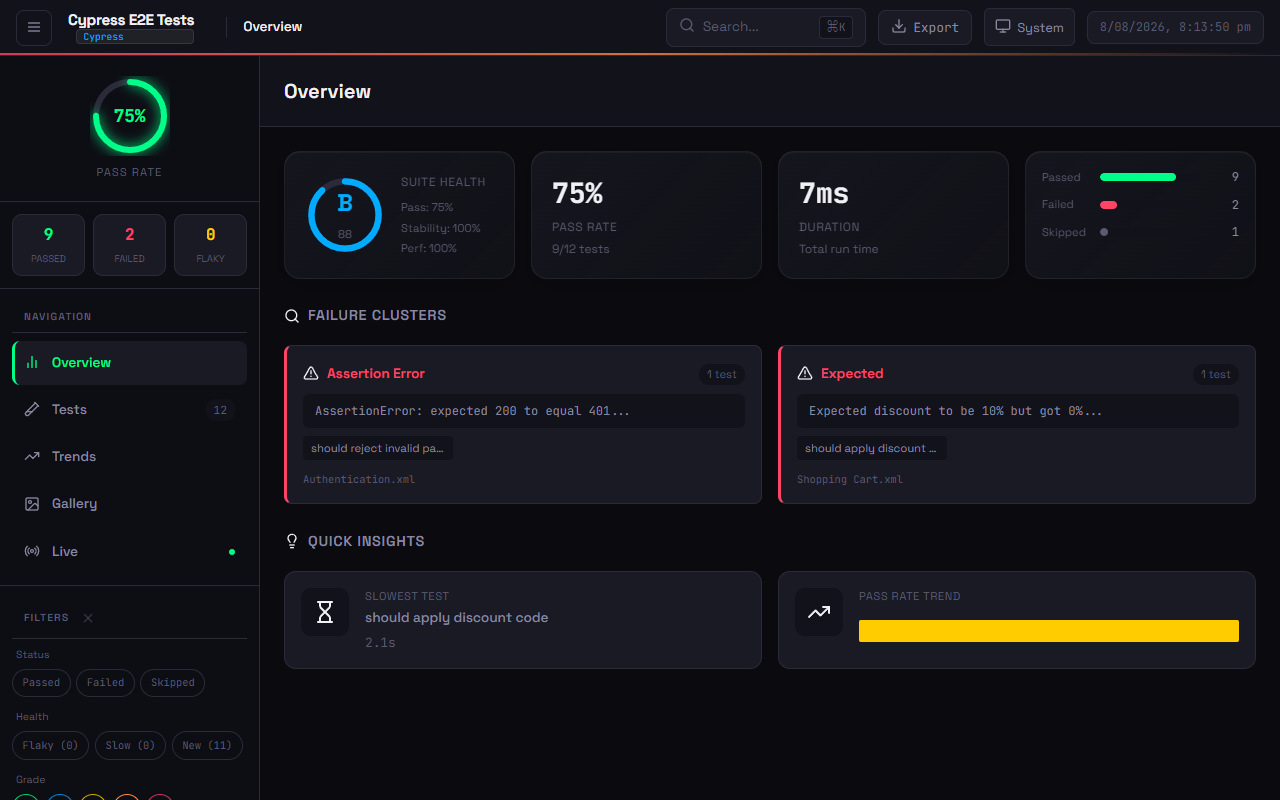Click the monitor icon on System button
Viewport: 1280px width, 800px height.
tap(1002, 27)
